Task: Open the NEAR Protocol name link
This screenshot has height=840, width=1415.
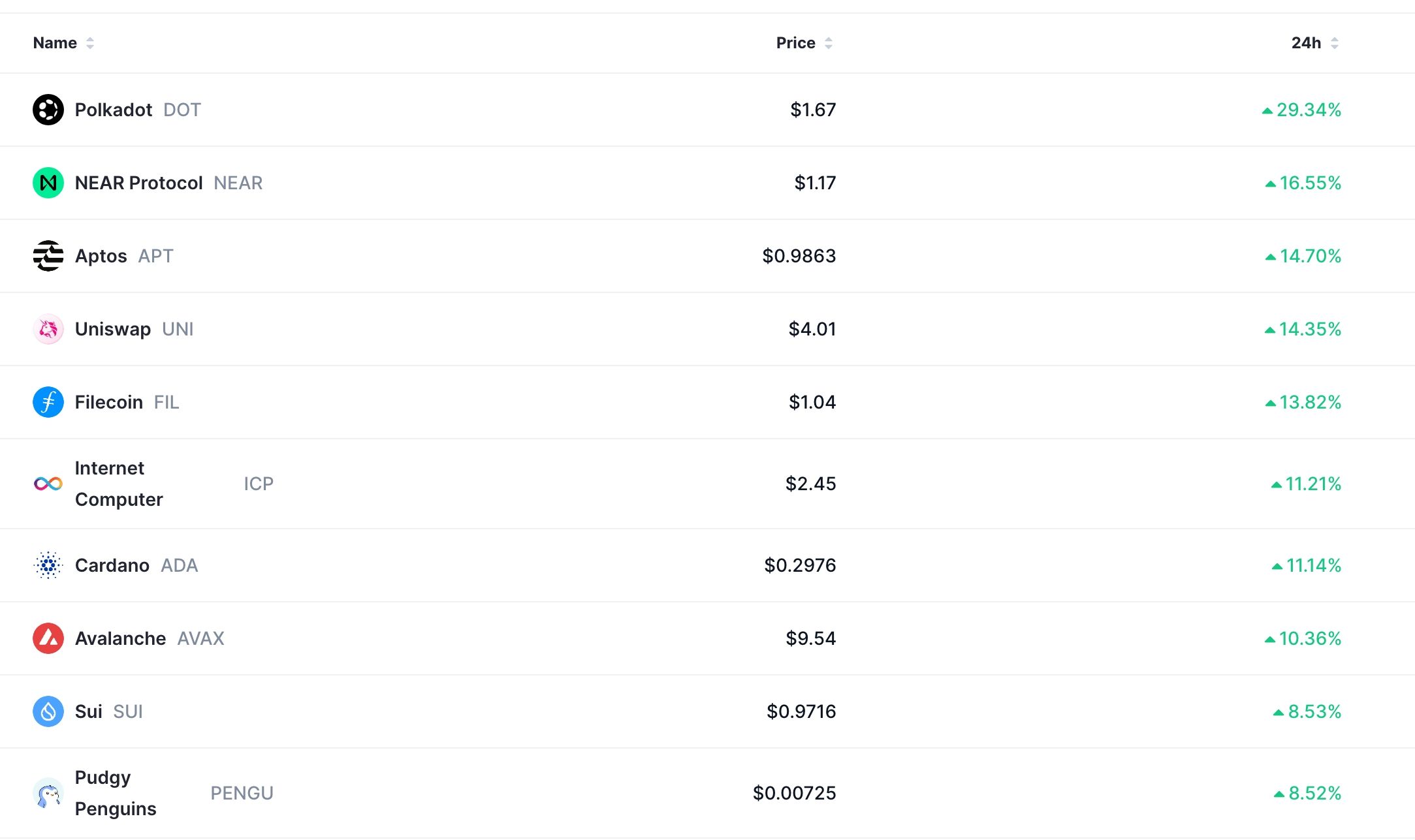Action: click(x=138, y=183)
